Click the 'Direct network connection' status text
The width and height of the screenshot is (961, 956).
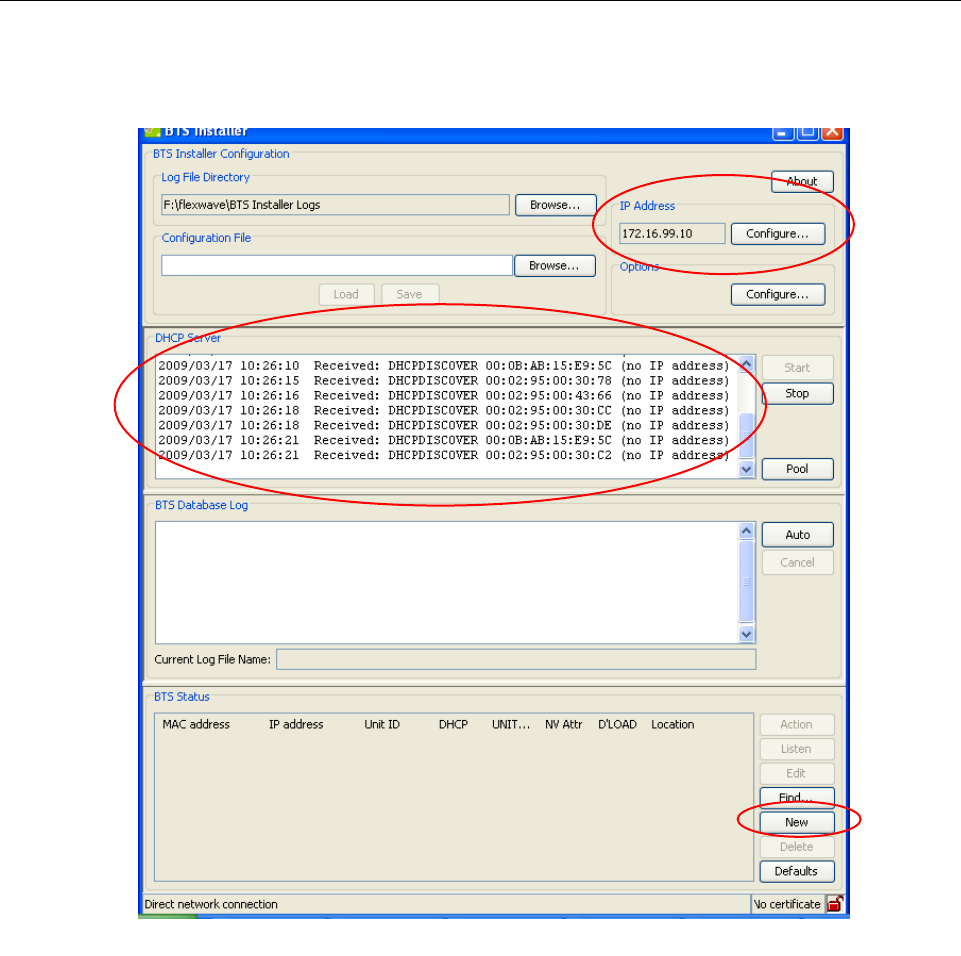(211, 904)
